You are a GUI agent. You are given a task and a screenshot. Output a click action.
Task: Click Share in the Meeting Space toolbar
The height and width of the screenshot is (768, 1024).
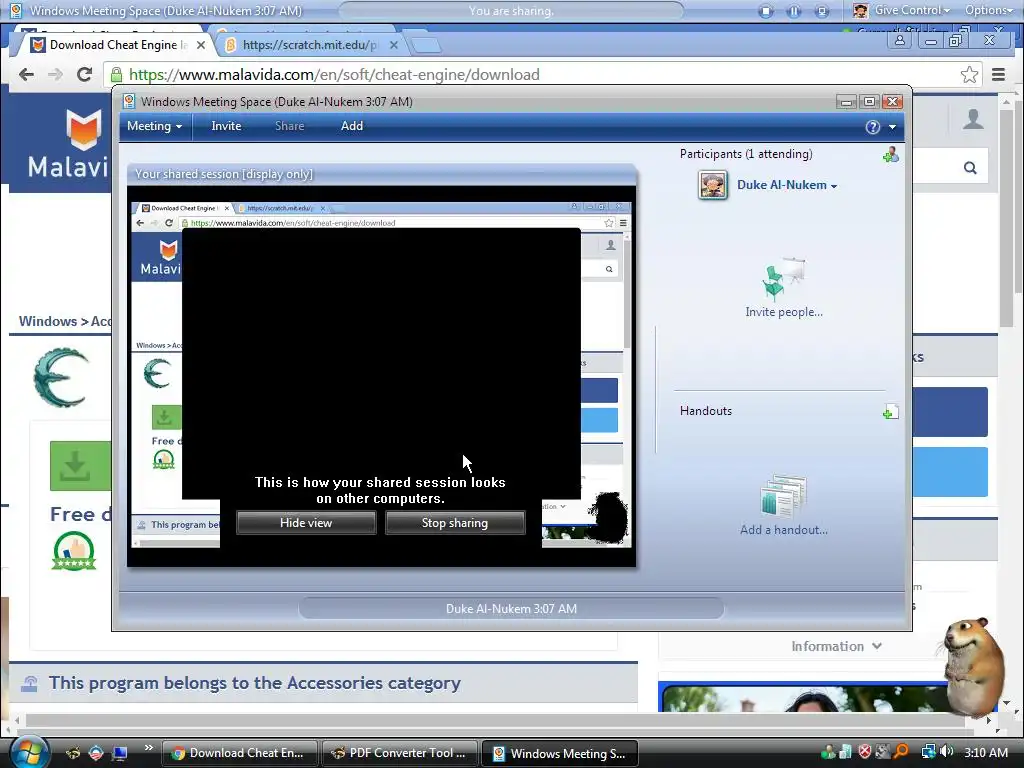click(289, 126)
